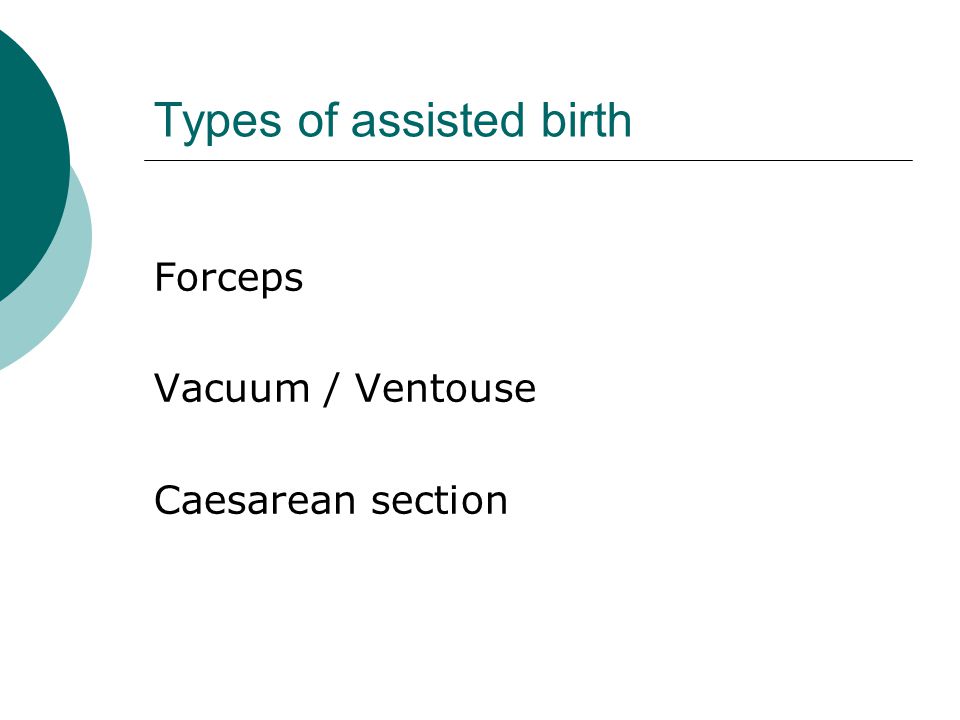Click the word "of" in the heading
This screenshot has height=720, width=960.
pyautogui.click(x=317, y=119)
